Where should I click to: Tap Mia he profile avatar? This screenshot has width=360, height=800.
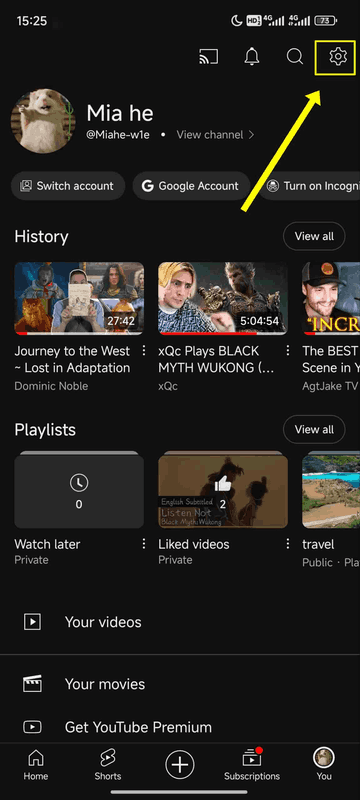[x=43, y=121]
